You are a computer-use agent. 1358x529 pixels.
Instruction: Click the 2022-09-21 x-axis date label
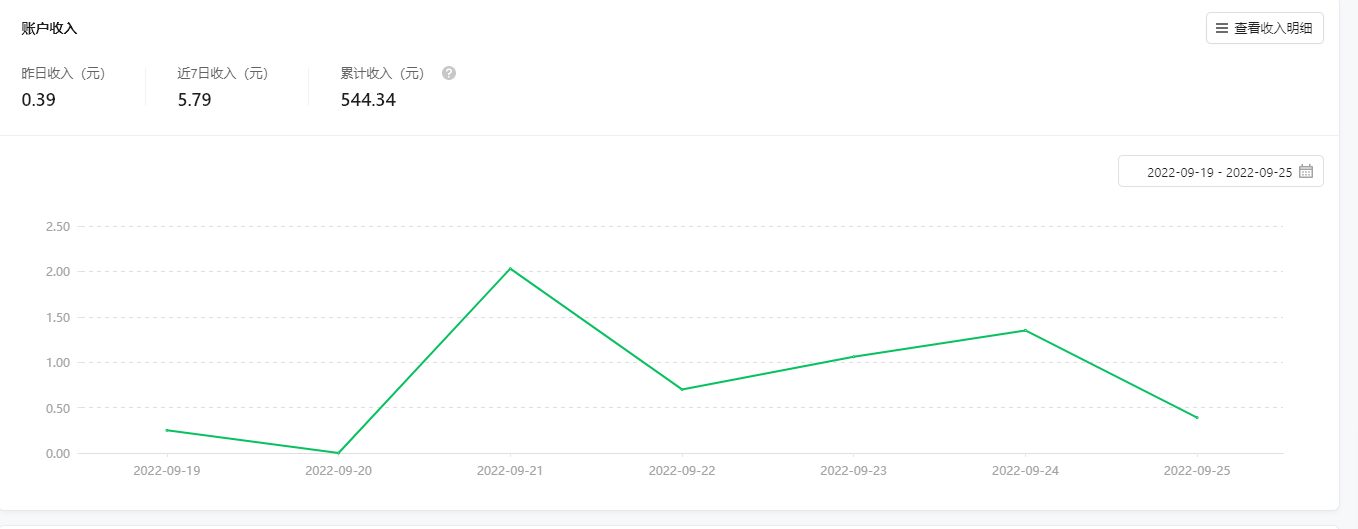(x=510, y=470)
